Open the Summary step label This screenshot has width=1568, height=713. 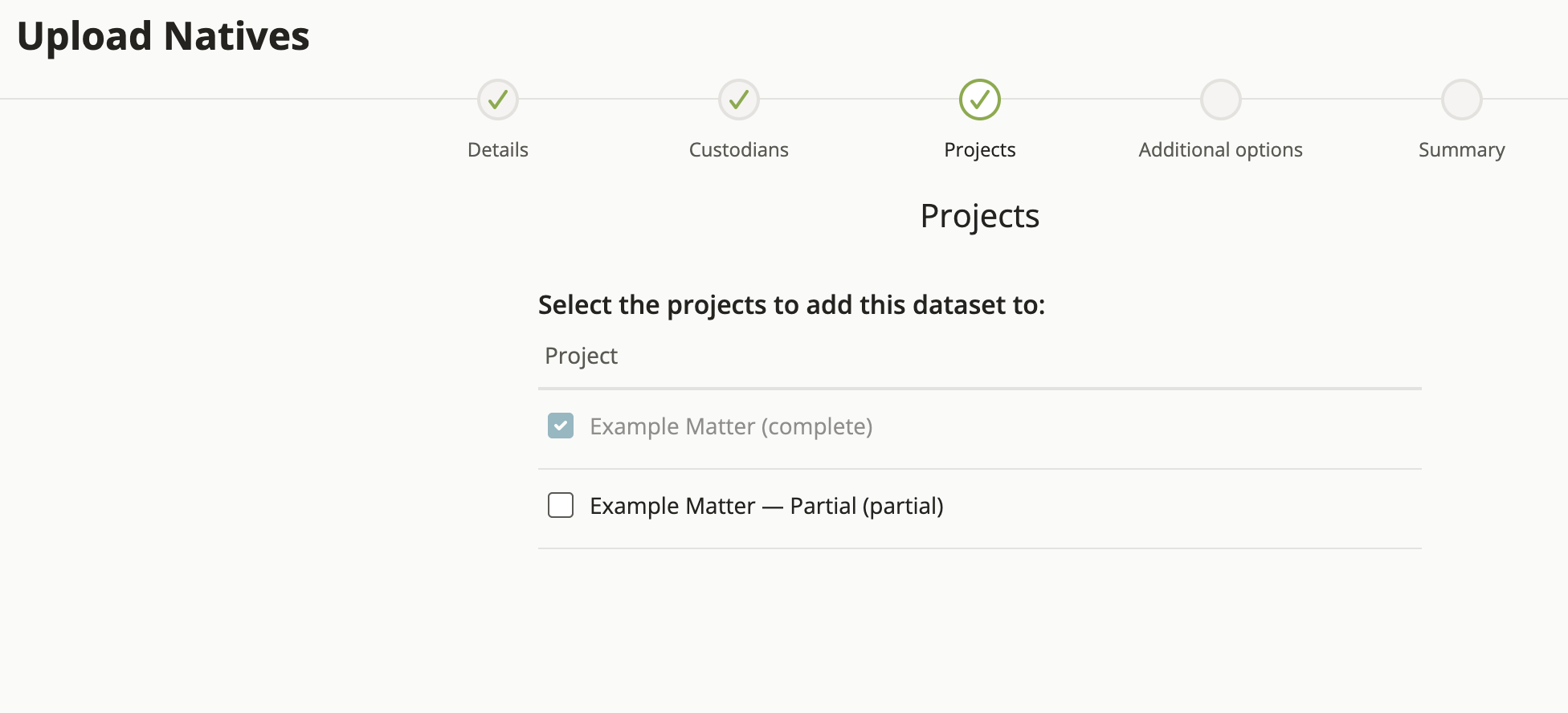1462,150
